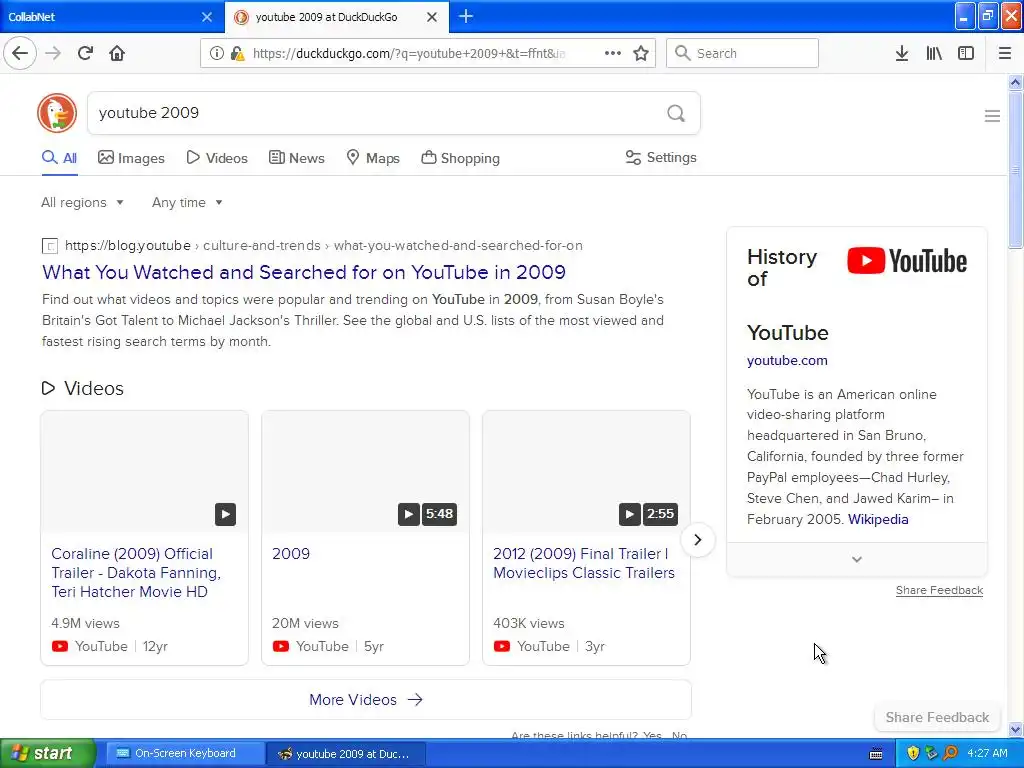Open the Wikipedia link in the YouTube panel

(878, 519)
